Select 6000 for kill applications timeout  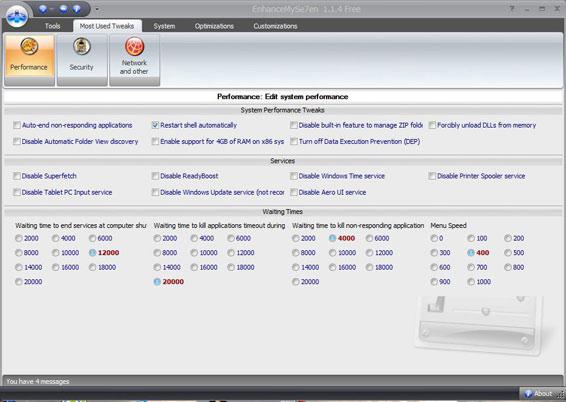[231, 239]
